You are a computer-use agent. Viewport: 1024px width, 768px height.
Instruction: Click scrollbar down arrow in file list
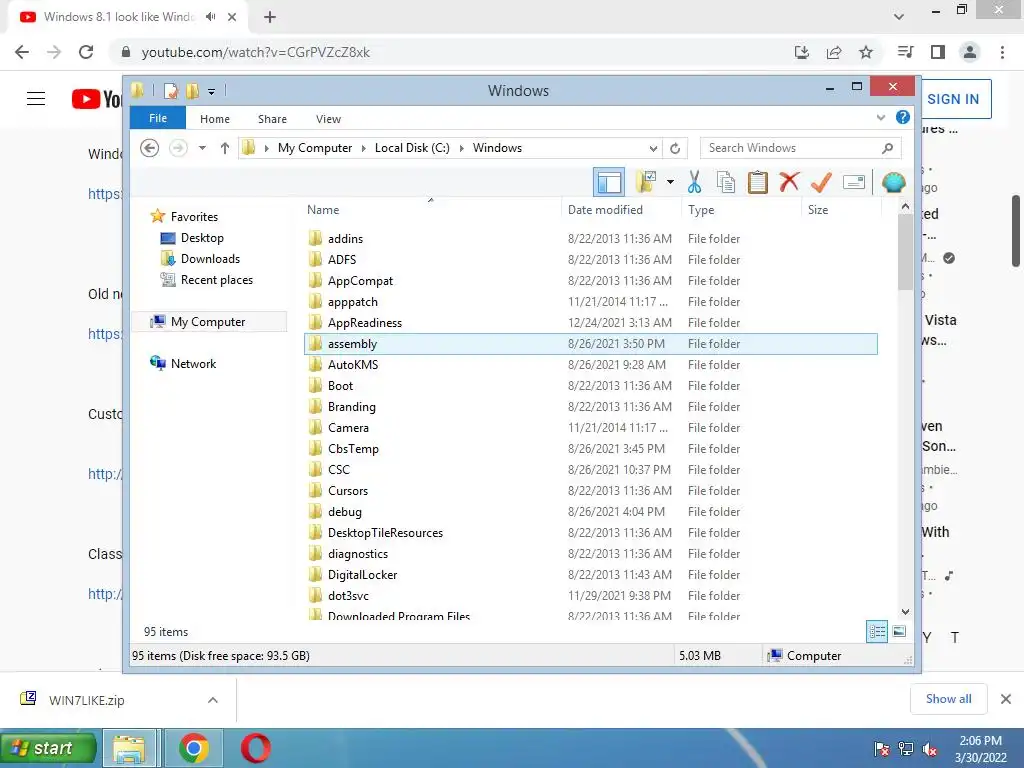click(905, 612)
